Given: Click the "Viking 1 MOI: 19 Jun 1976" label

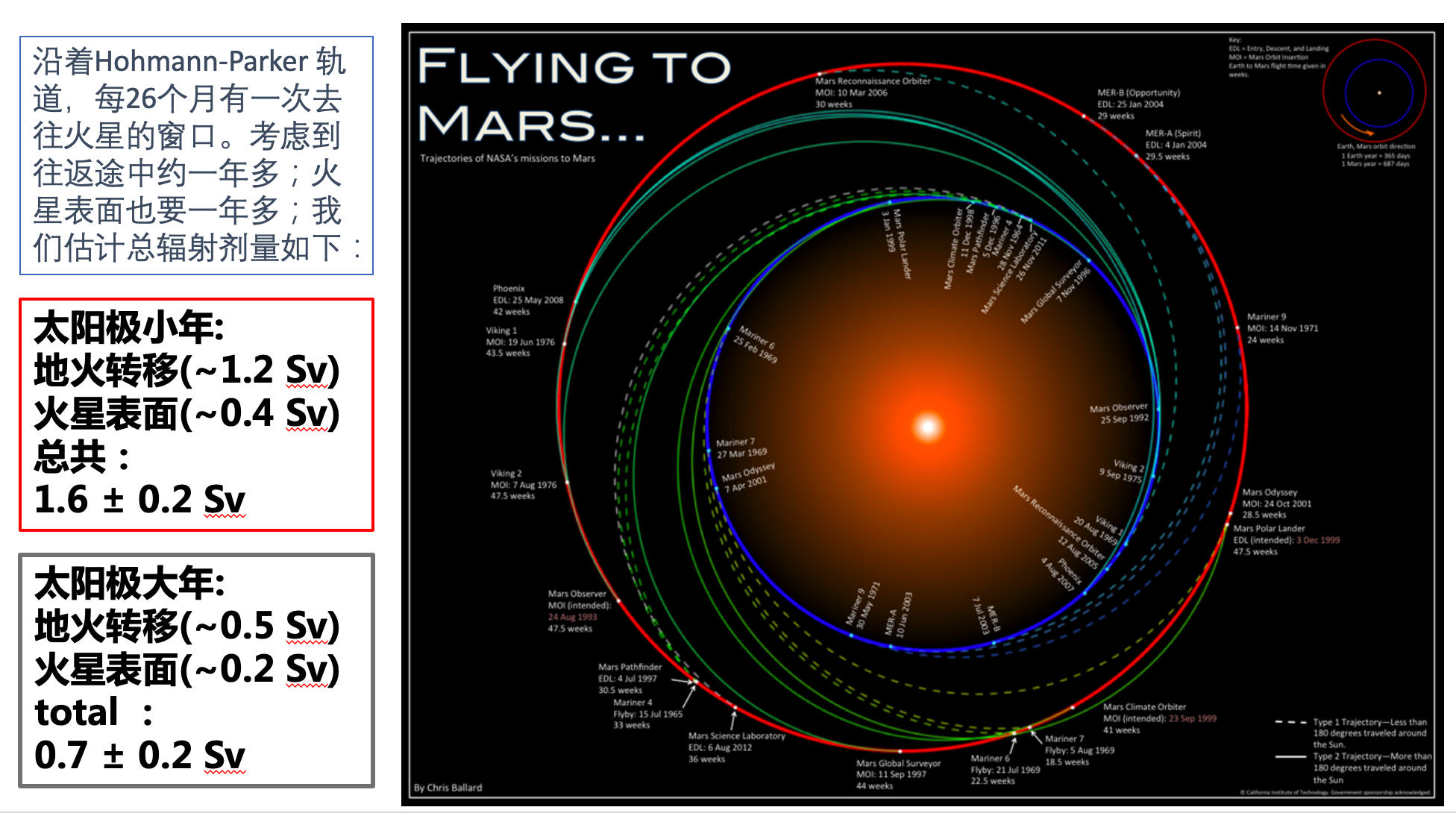Looking at the screenshot, I should pos(520,342).
